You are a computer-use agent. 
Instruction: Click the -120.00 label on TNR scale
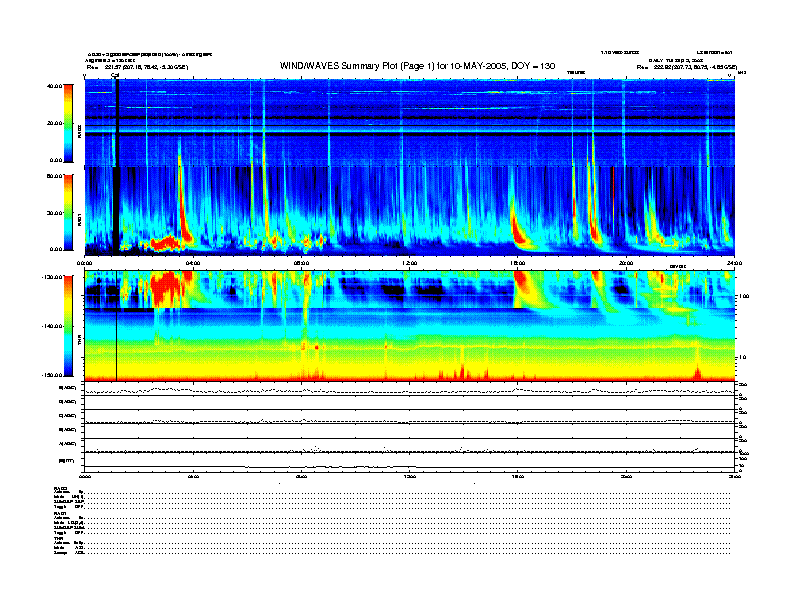pyautogui.click(x=53, y=277)
